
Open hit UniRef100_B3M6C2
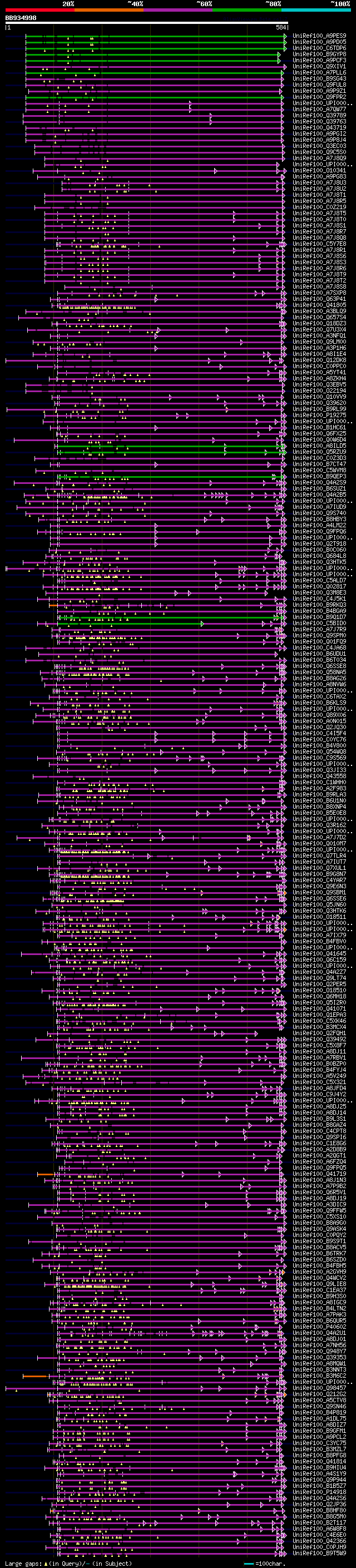coord(319,1376)
